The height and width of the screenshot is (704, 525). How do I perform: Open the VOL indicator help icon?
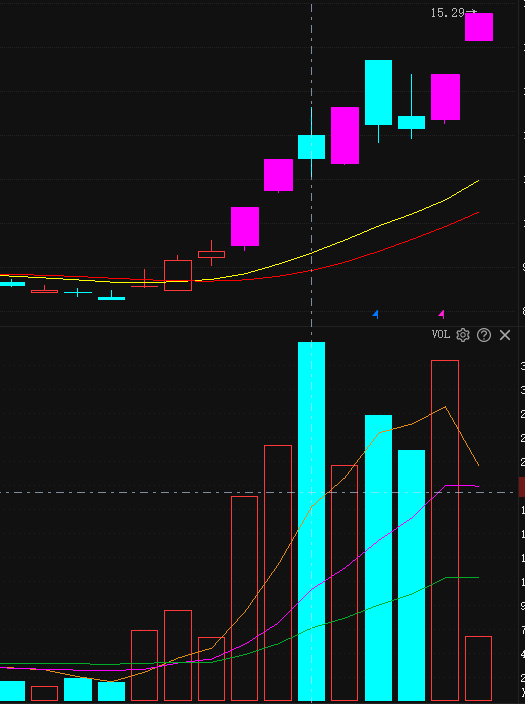pos(484,335)
